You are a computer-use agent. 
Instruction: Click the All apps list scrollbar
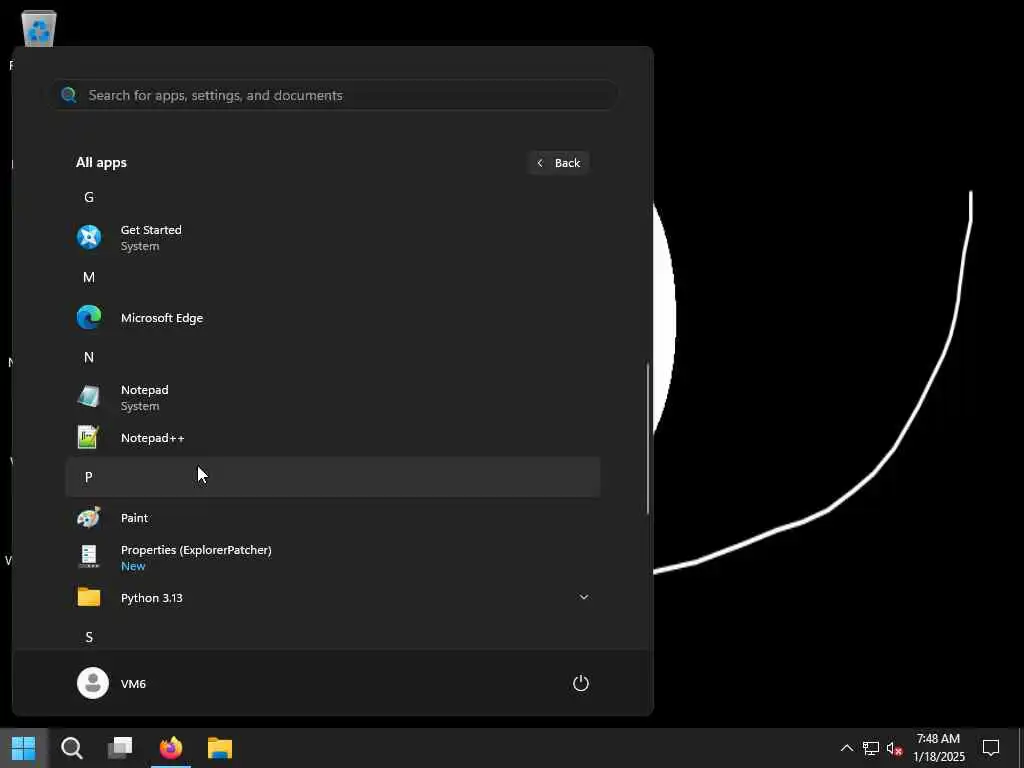648,438
